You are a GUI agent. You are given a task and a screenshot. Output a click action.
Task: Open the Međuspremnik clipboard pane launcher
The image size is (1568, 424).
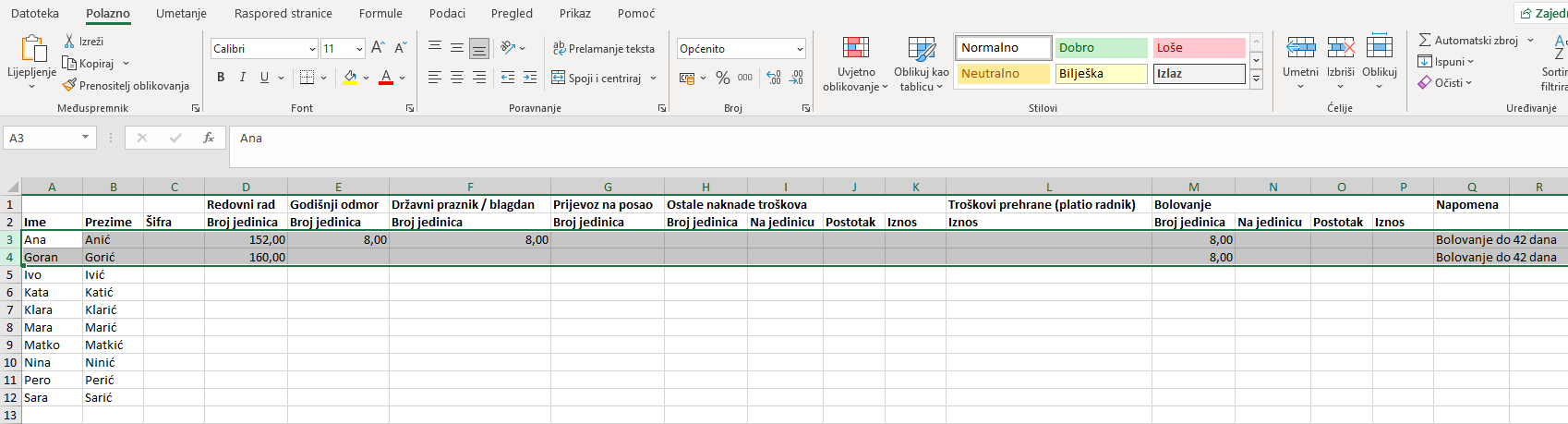coord(196,109)
